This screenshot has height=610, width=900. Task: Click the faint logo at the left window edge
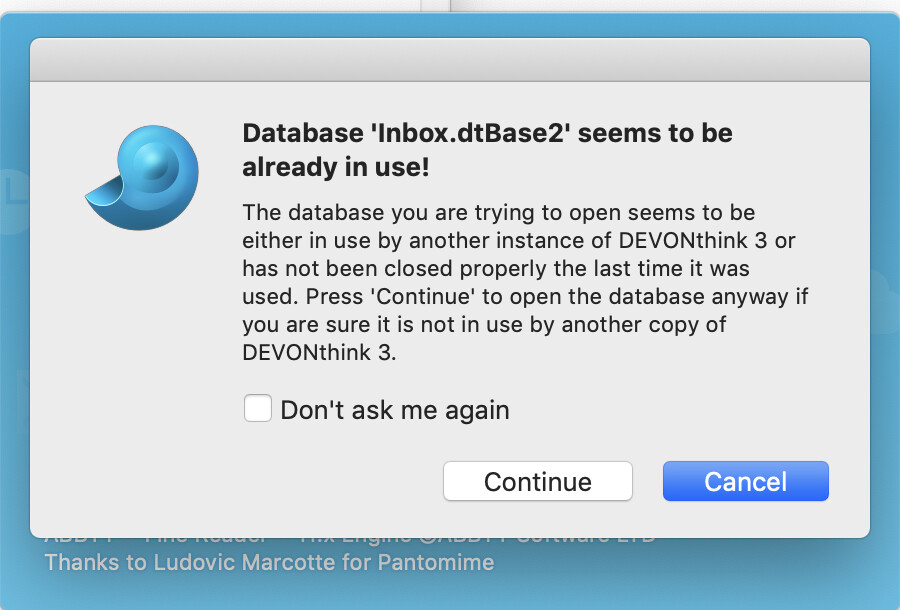[14, 201]
